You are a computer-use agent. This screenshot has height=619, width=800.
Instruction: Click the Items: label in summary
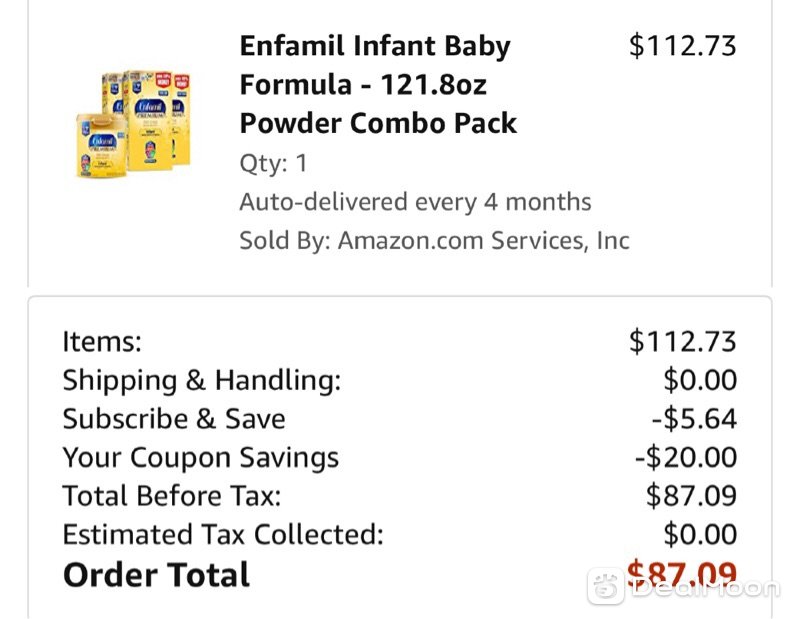click(x=102, y=341)
